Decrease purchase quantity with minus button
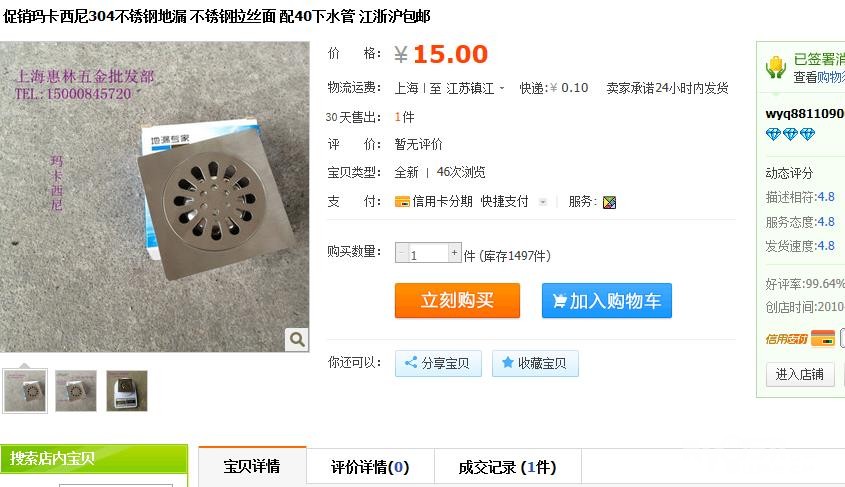845x487 pixels. coord(401,253)
